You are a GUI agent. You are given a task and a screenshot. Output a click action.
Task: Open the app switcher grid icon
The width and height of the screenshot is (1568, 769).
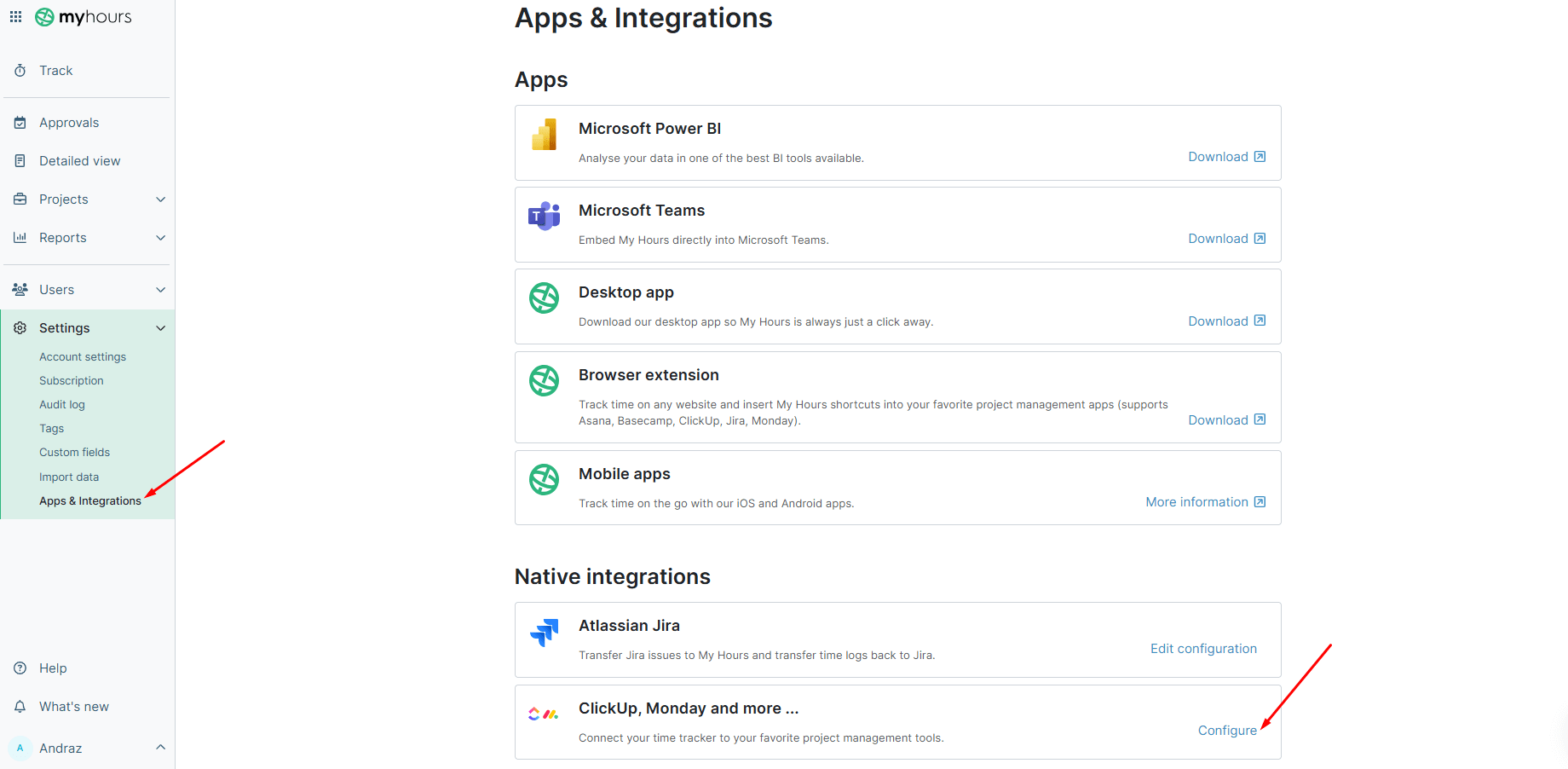15,17
